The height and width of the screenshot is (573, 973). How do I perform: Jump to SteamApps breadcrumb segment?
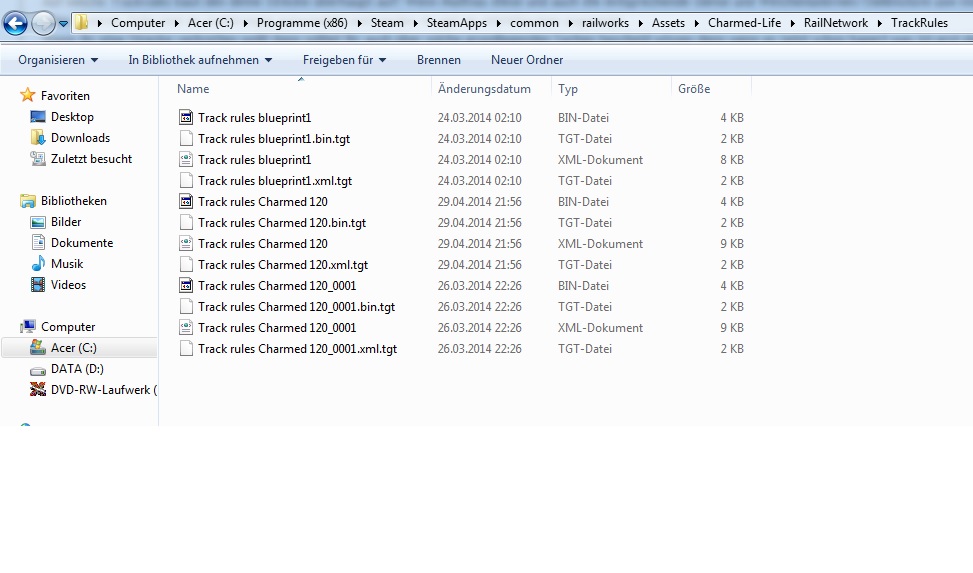tap(457, 23)
